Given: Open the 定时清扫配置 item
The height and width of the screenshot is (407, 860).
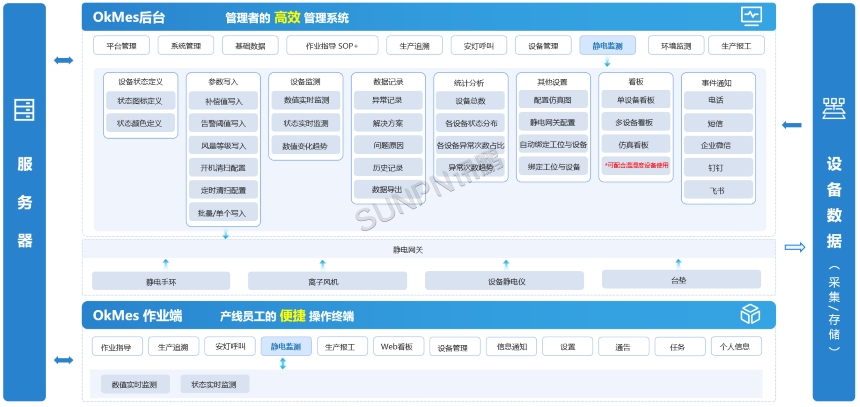Looking at the screenshot, I should click(x=223, y=190).
